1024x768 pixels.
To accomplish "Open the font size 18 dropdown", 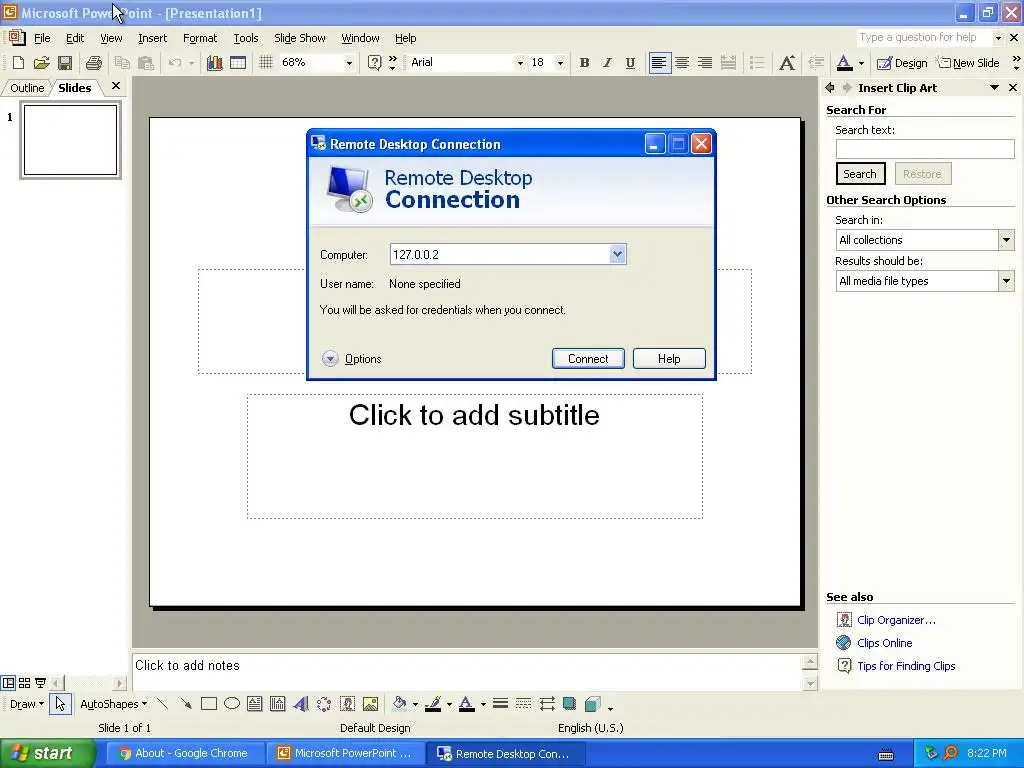I will point(560,63).
